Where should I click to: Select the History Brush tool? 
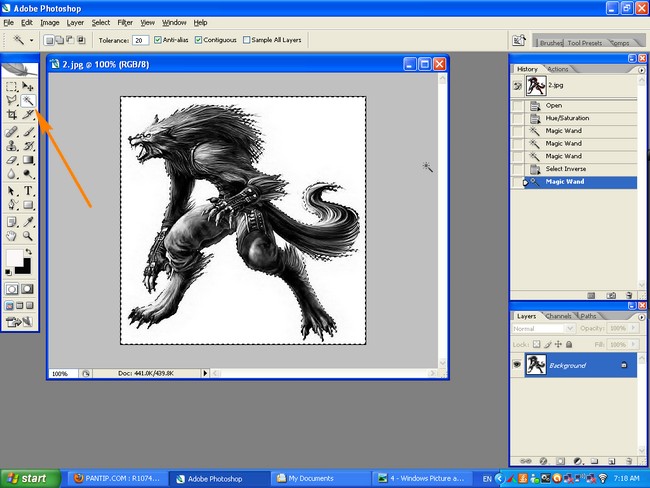(28, 146)
